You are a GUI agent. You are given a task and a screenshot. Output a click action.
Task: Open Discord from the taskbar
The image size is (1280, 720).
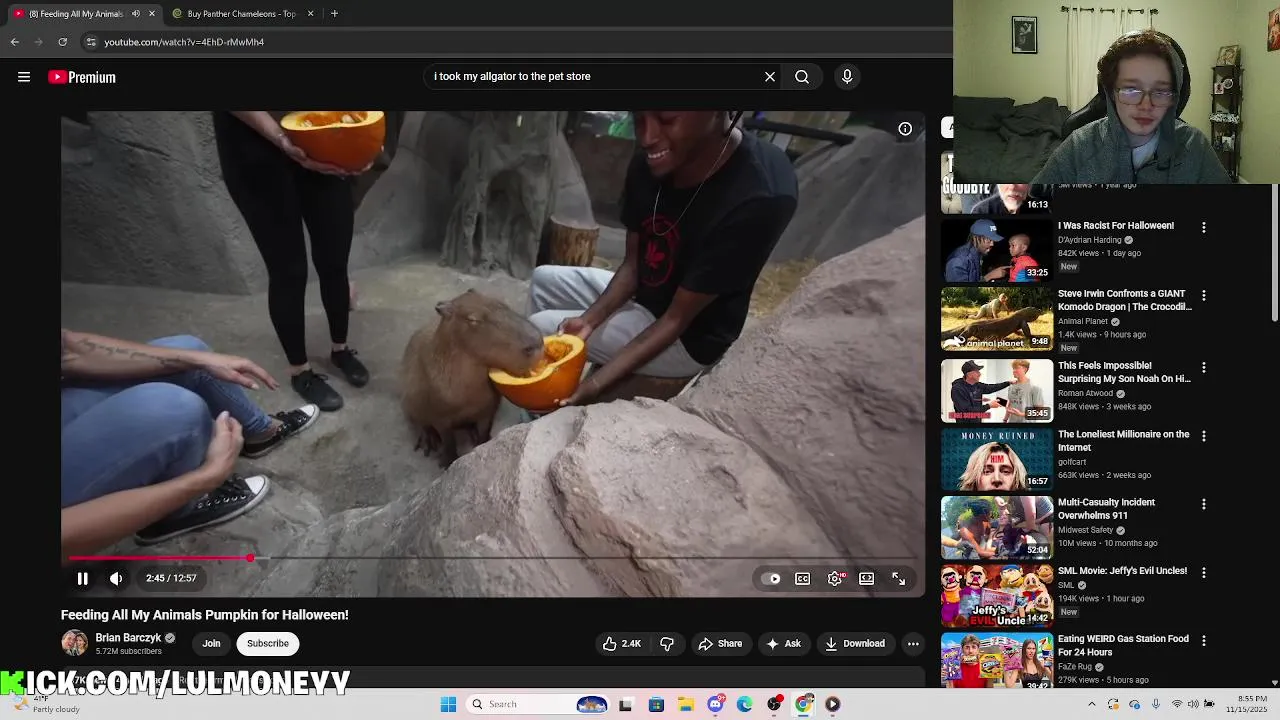pyautogui.click(x=715, y=704)
